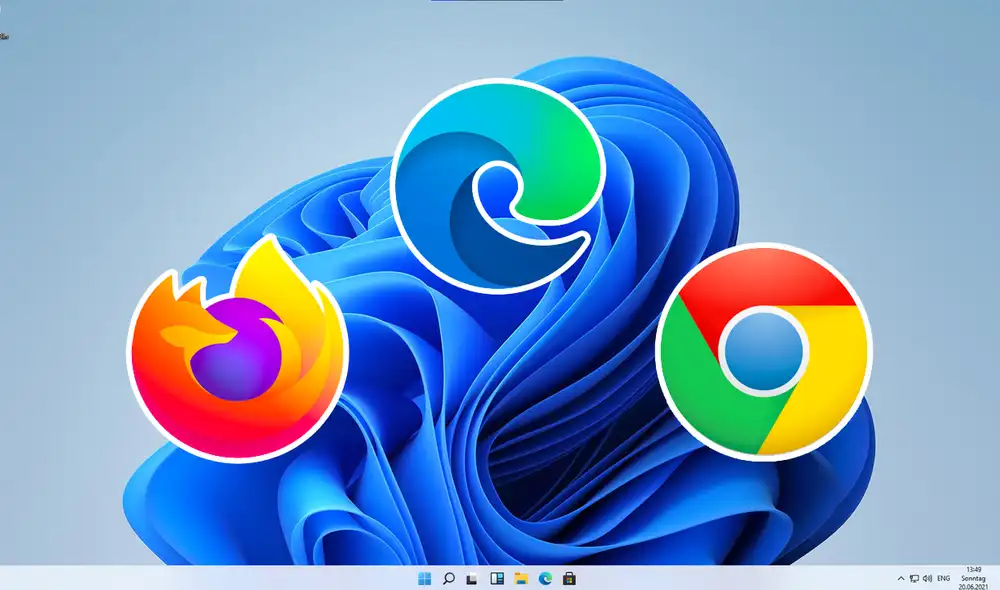Viewport: 1000px width, 590px height.
Task: Open Windows Search from the taskbar
Action: [449, 578]
